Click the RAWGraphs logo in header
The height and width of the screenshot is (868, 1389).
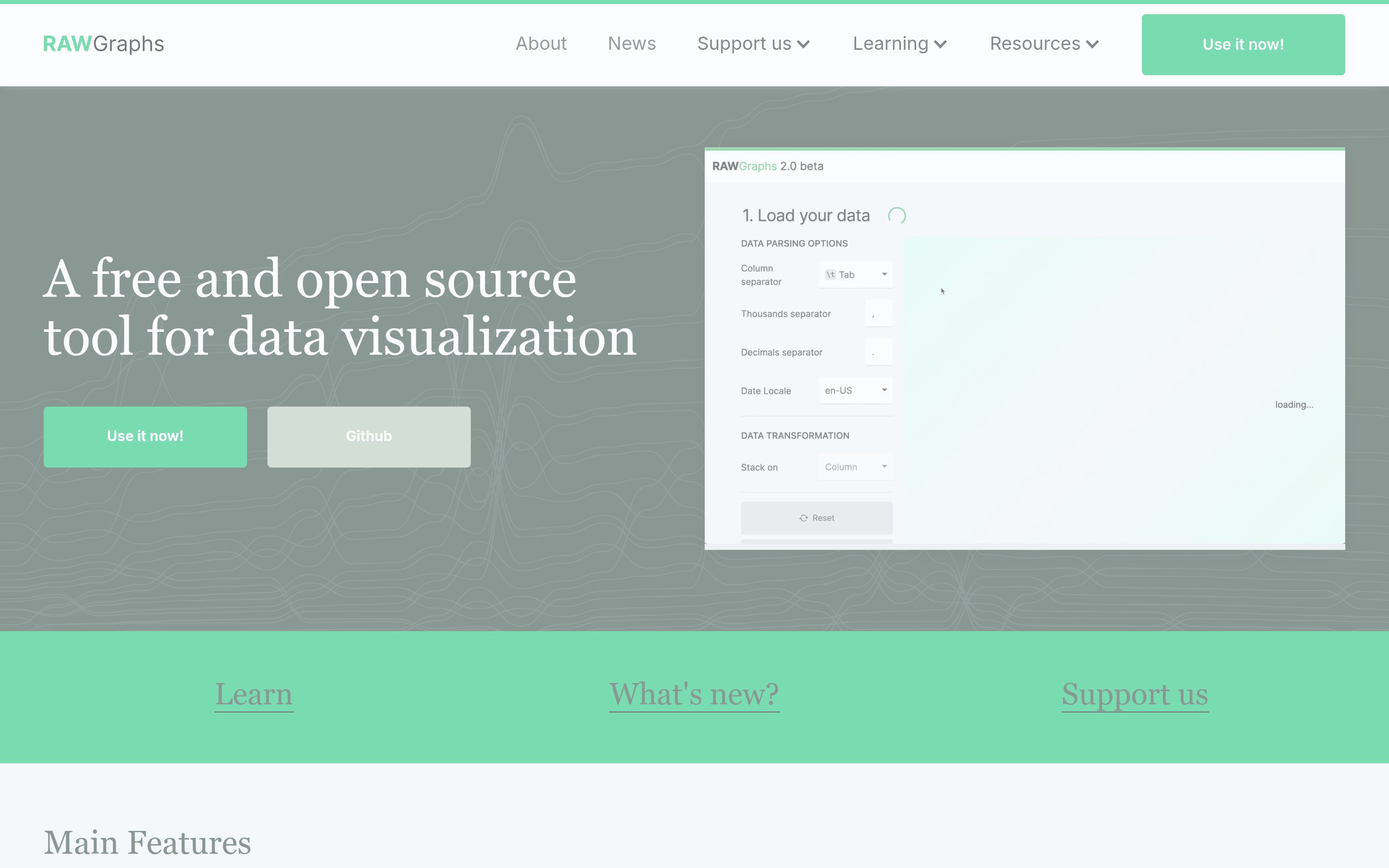(103, 44)
